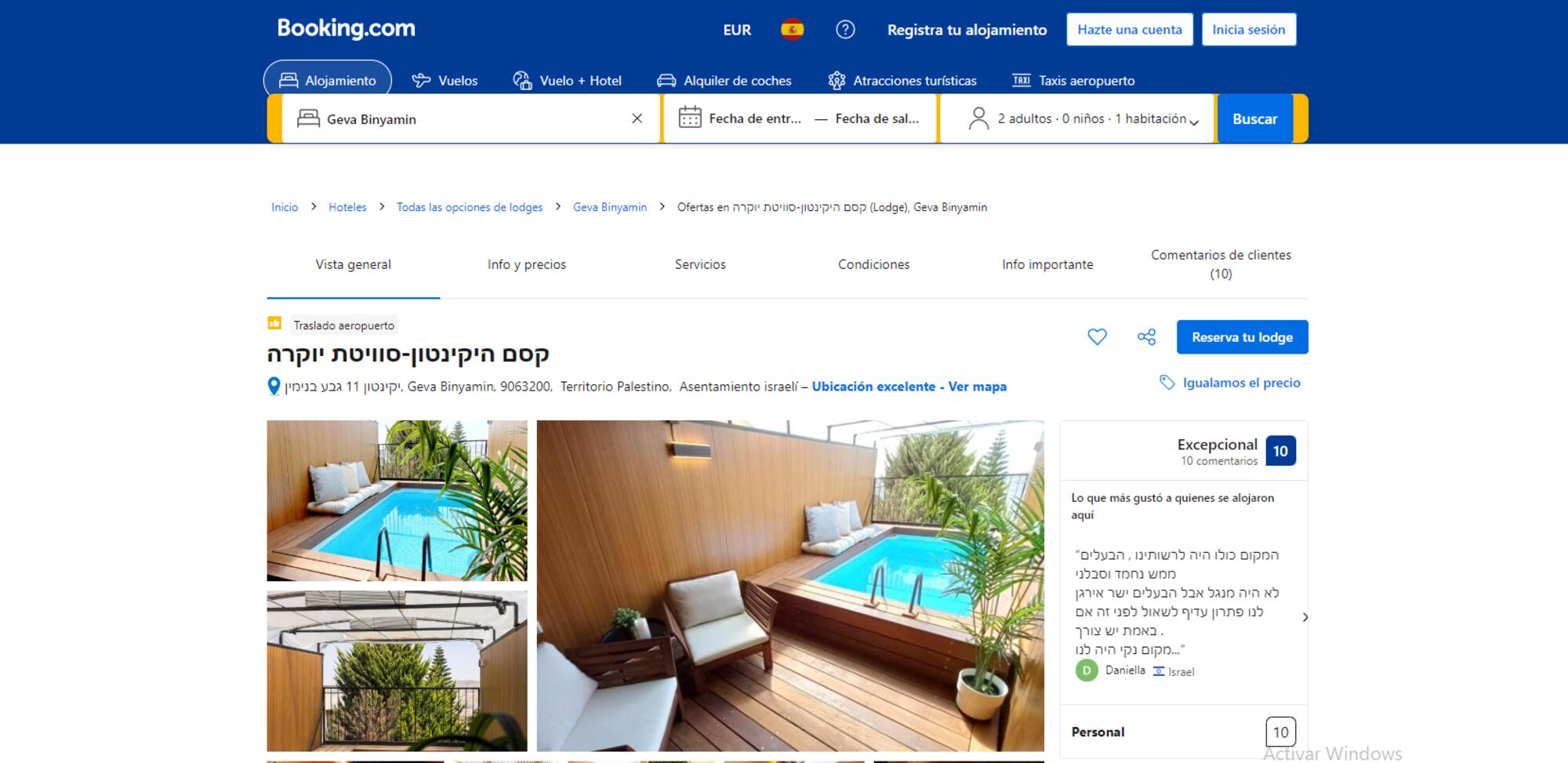Open help via question mark icon
Viewport: 1568px width, 763px height.
point(845,30)
